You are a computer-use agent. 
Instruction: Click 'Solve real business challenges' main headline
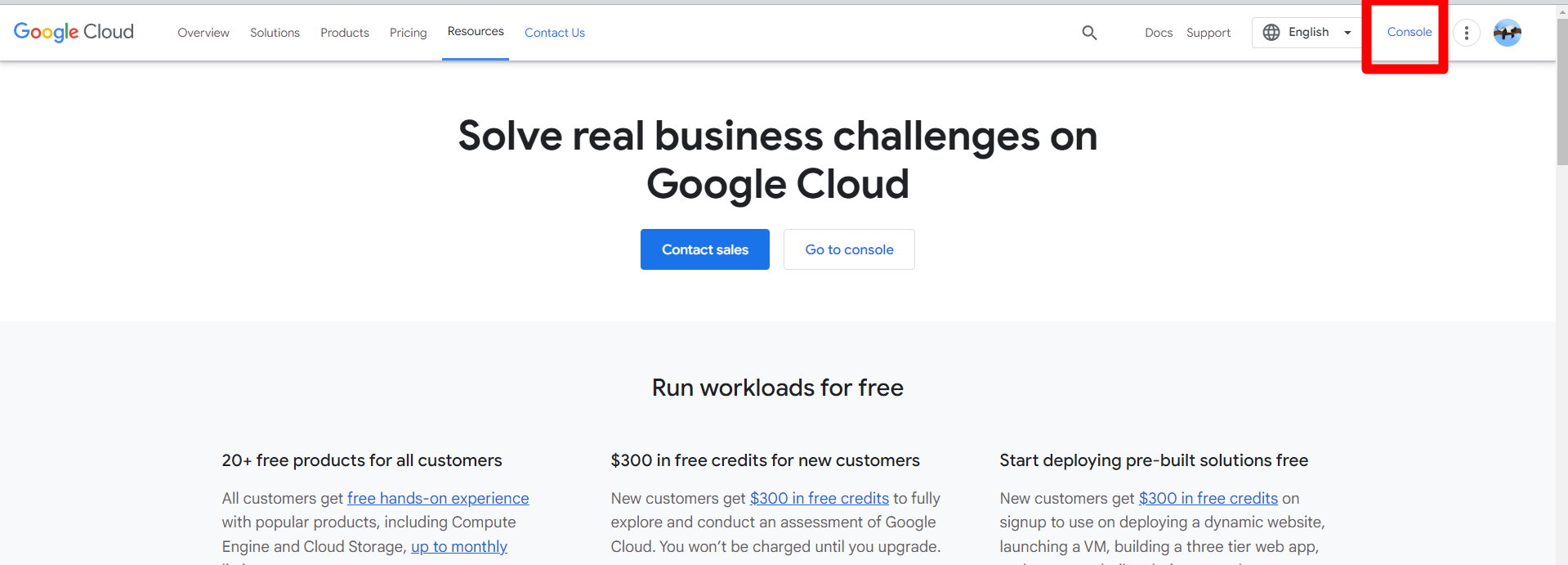pos(778,159)
